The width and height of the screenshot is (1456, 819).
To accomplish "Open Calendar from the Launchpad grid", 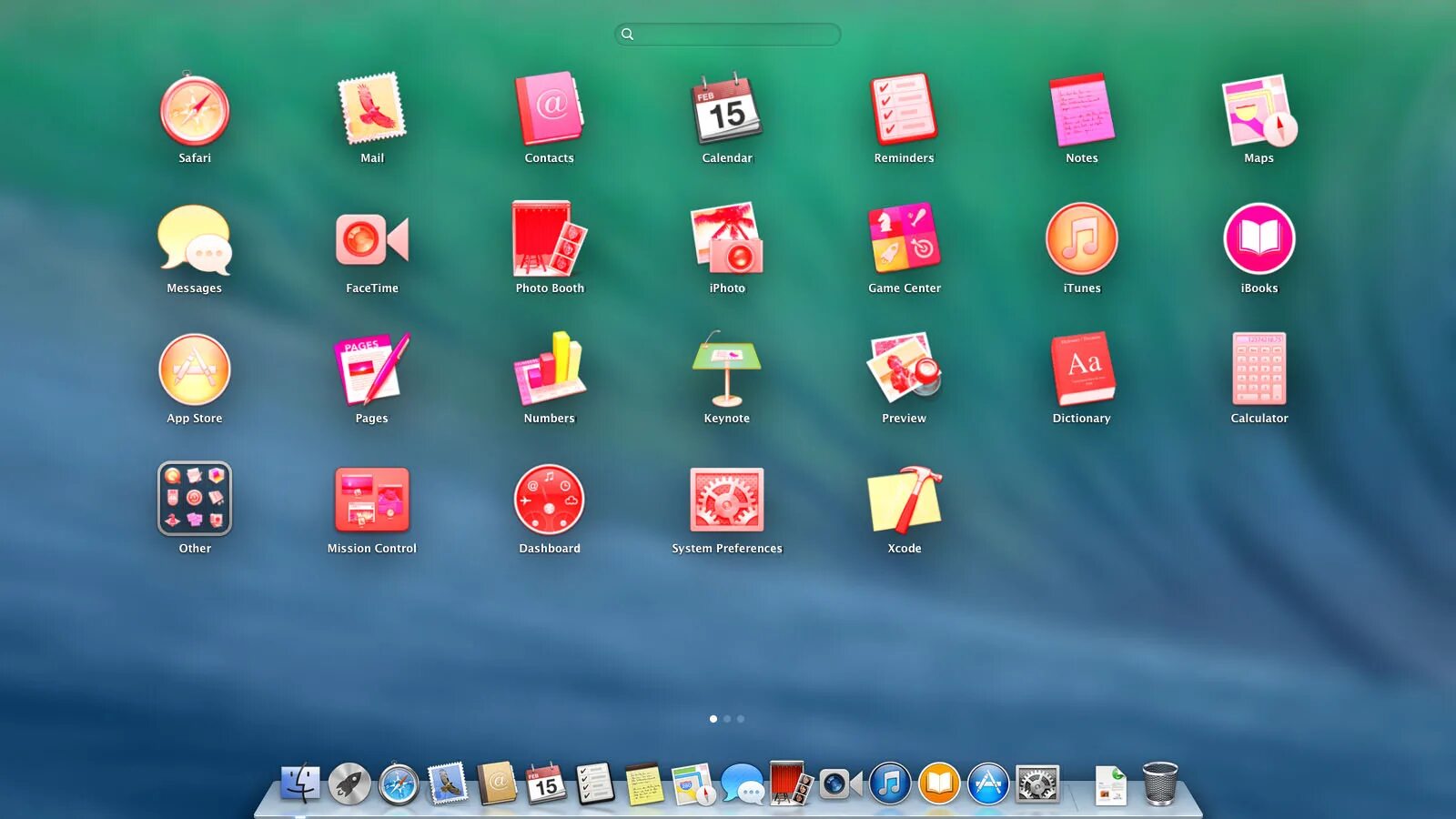I will pyautogui.click(x=727, y=109).
